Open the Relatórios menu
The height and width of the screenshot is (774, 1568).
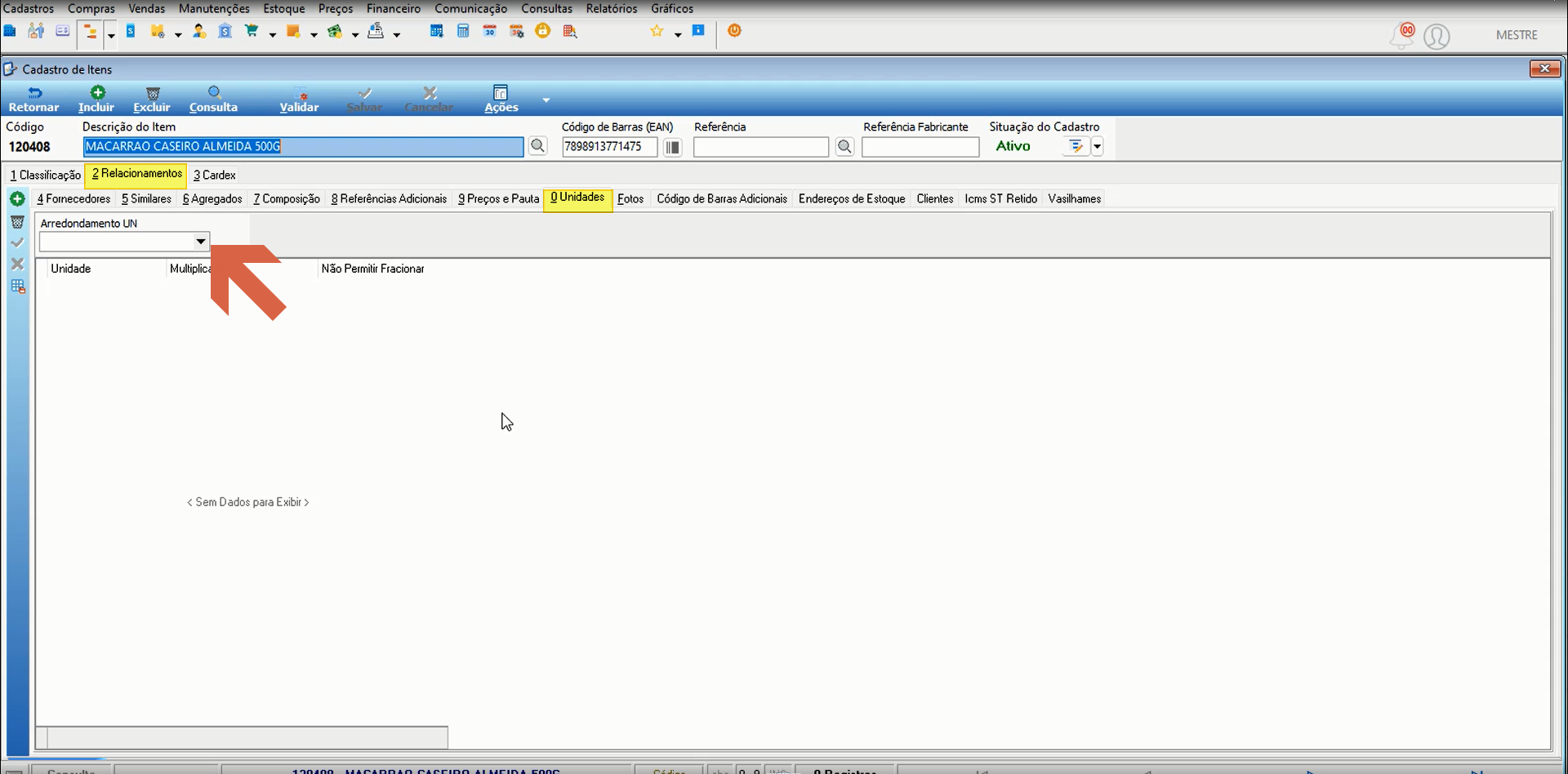tap(612, 8)
